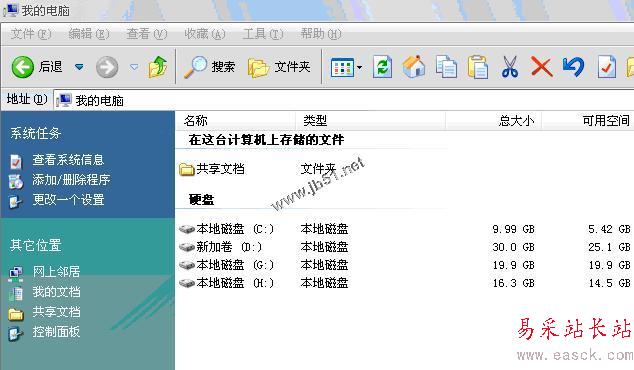Open the 编辑 (E) menu

click(x=89, y=34)
